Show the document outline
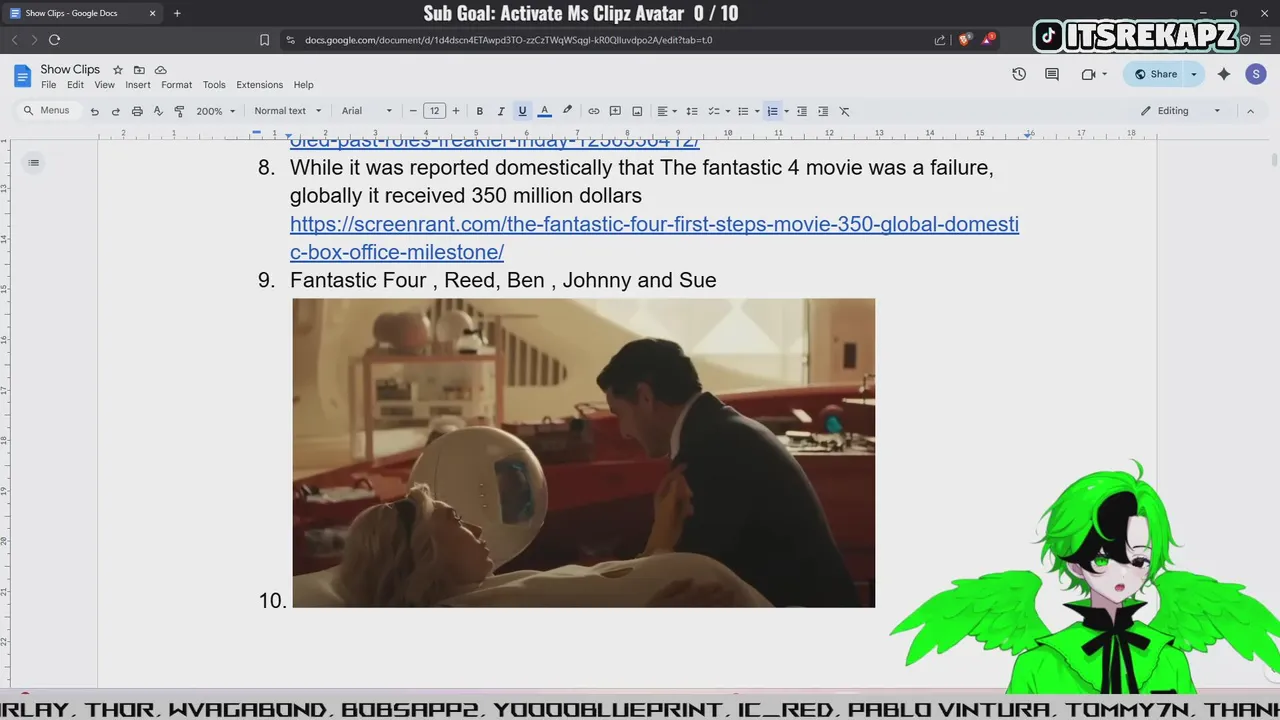The height and width of the screenshot is (720, 1280). pyautogui.click(x=33, y=162)
